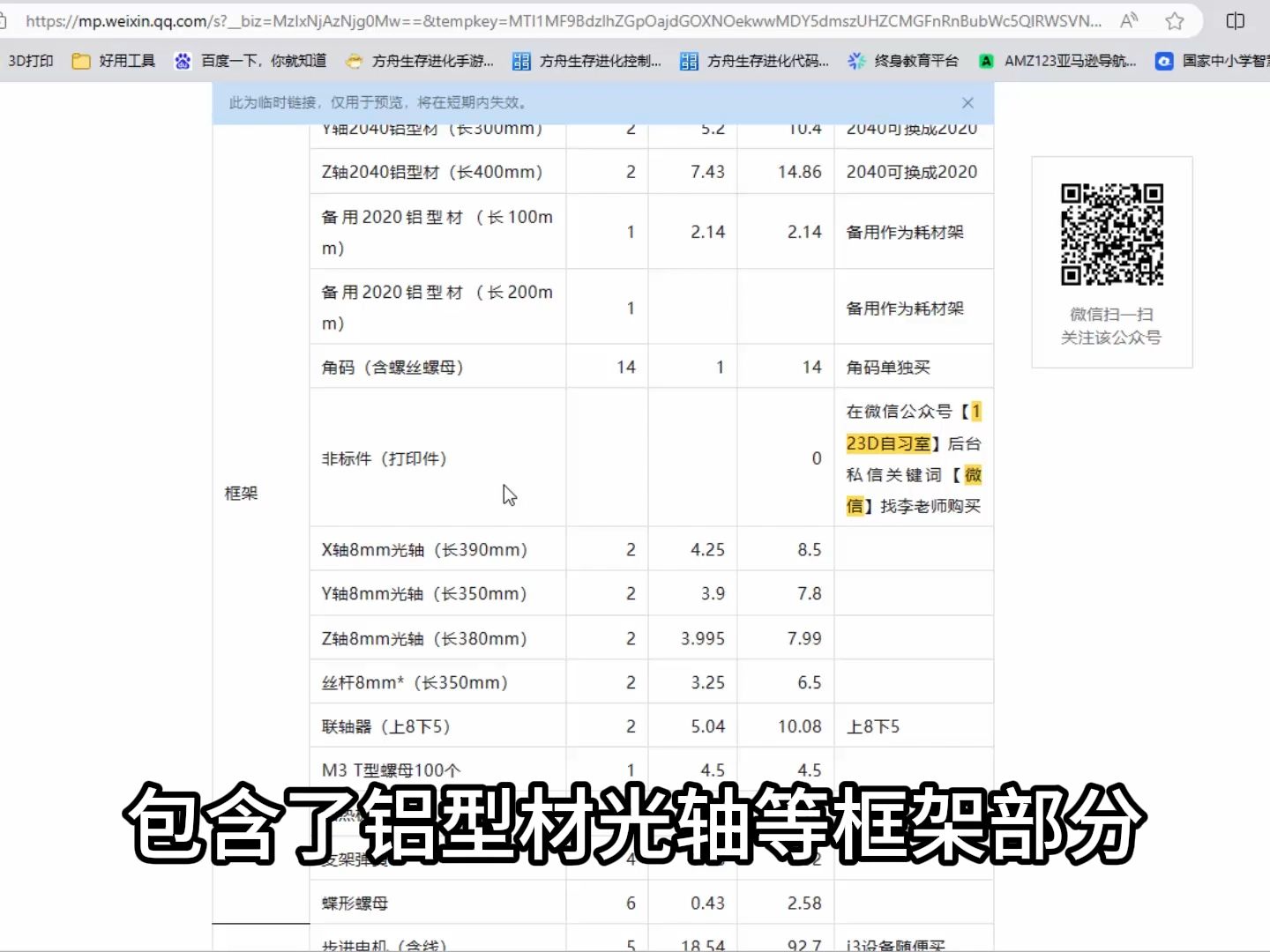Open the 百度一下，你就知道 bookmark

coord(250,61)
